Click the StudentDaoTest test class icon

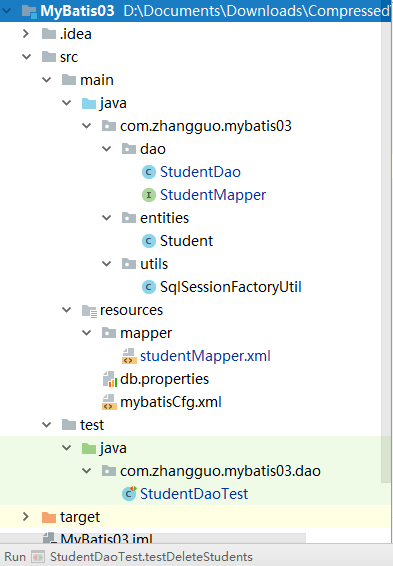point(129,494)
